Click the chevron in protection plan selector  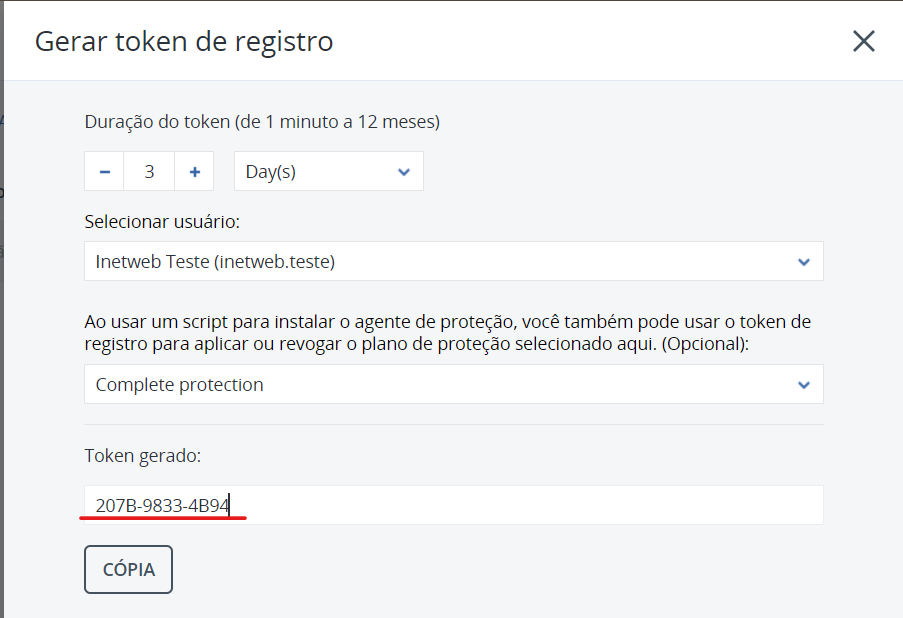(x=804, y=385)
